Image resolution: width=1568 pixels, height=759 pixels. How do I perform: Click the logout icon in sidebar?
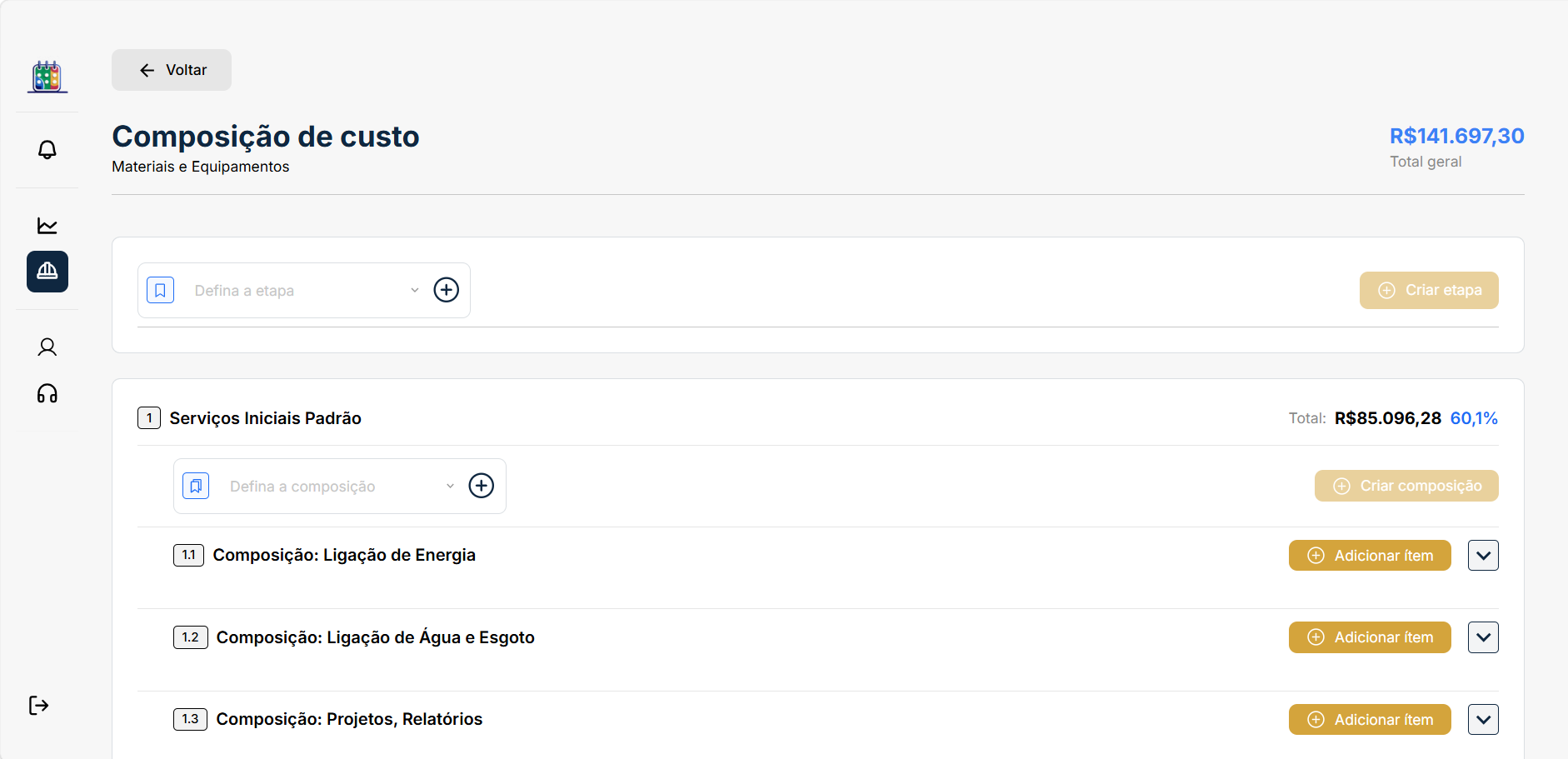38,706
